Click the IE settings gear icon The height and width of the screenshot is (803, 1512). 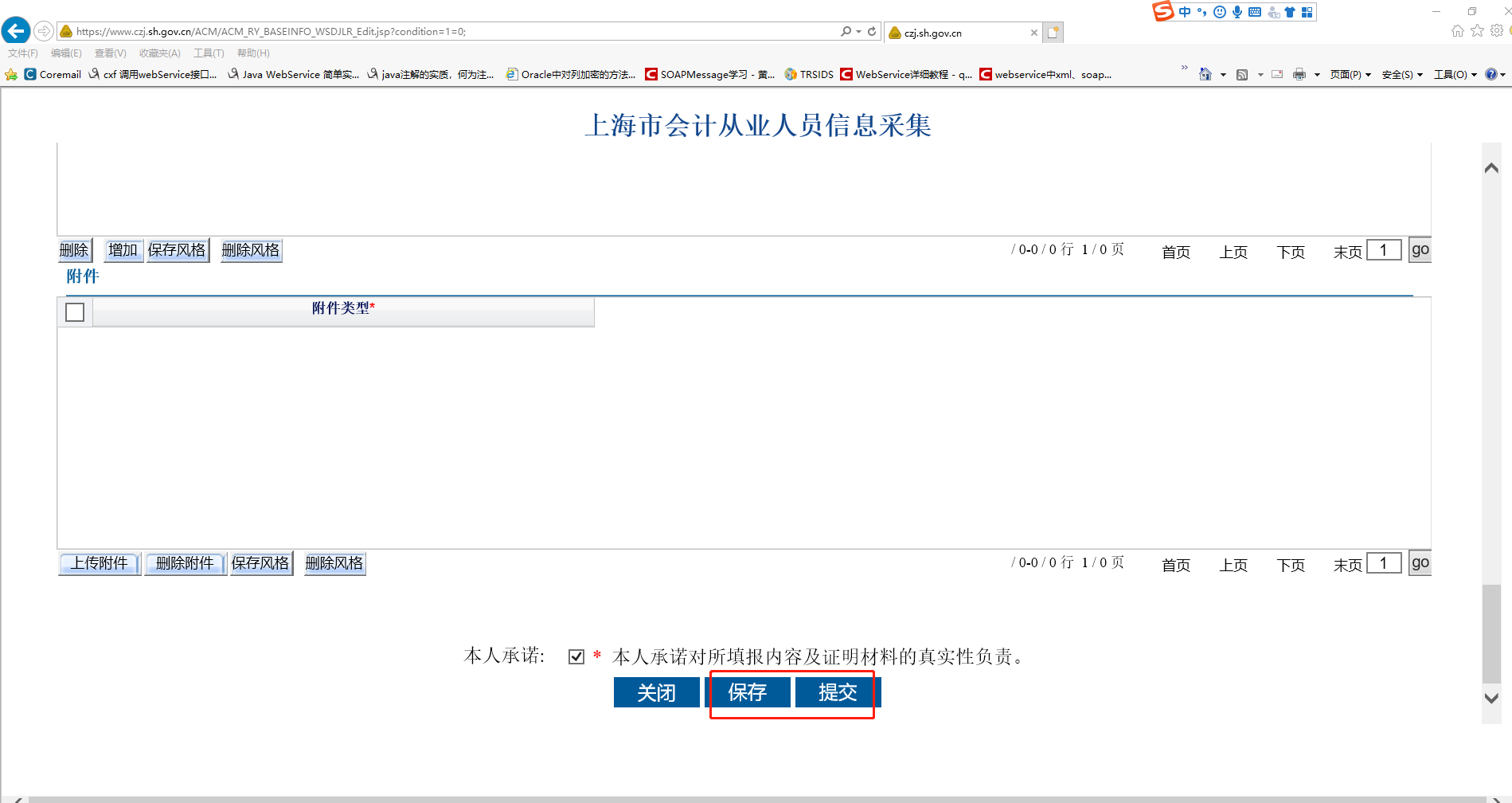(x=1497, y=31)
